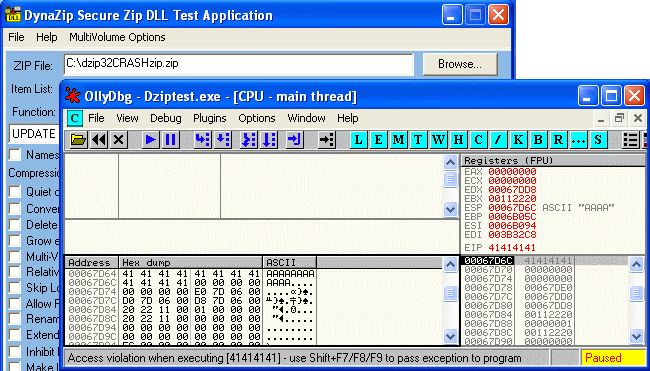Click disassembly pane's scroll down arrow
This screenshot has height=371, width=650.
(450, 209)
